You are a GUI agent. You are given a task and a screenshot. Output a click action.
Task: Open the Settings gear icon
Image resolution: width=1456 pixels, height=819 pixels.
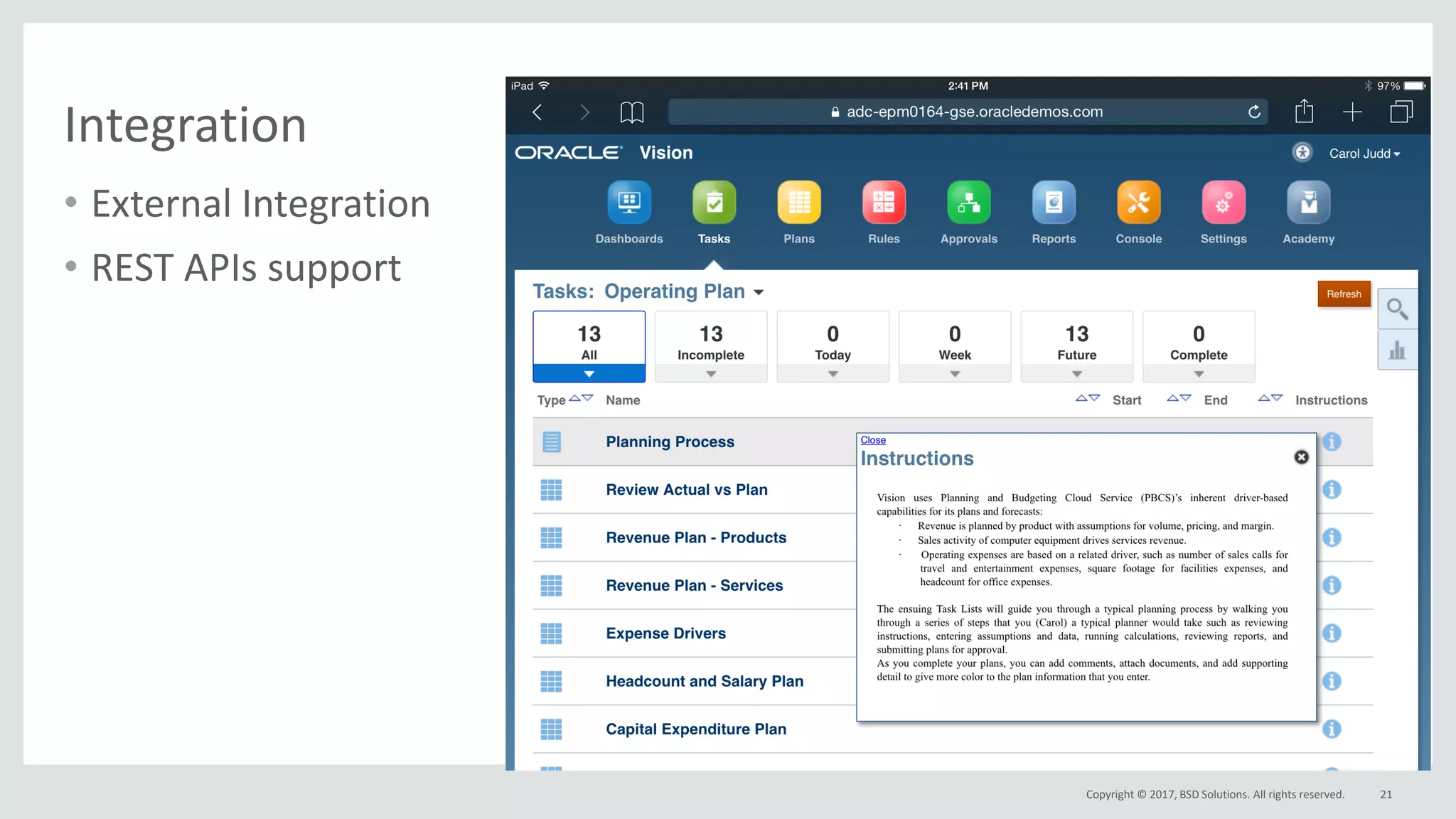(x=1223, y=203)
